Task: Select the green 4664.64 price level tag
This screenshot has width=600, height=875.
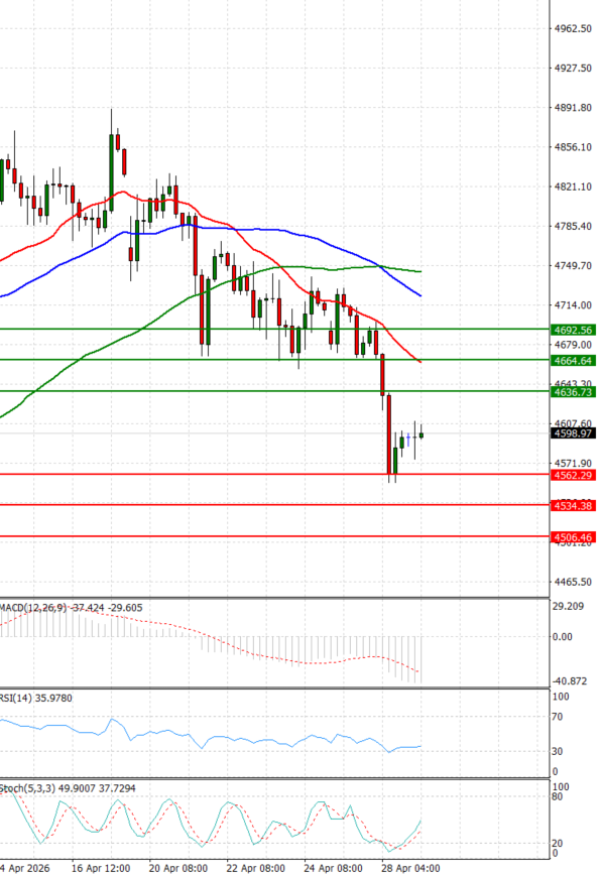Action: (573, 360)
